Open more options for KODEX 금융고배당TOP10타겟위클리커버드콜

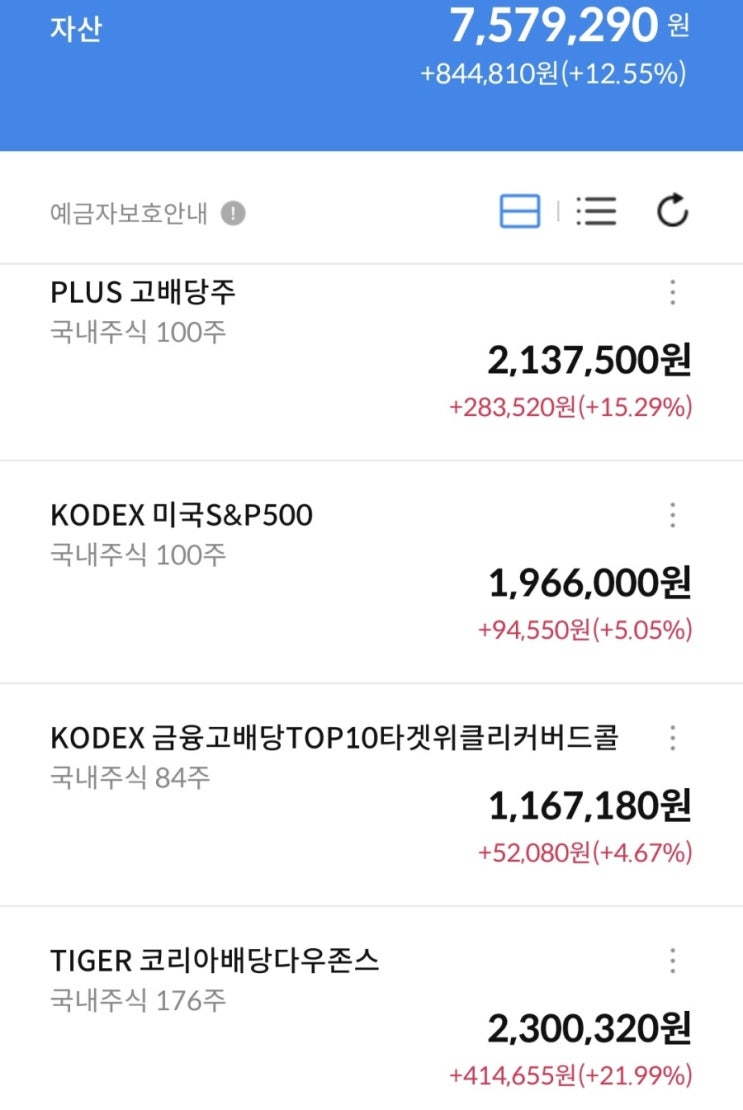(672, 738)
